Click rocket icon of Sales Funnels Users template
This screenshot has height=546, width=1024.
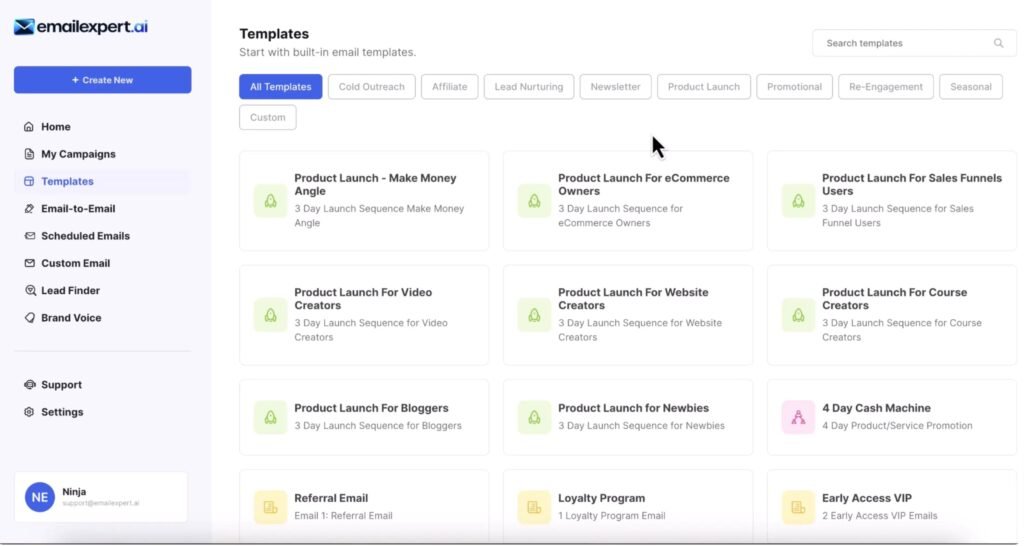(x=798, y=201)
